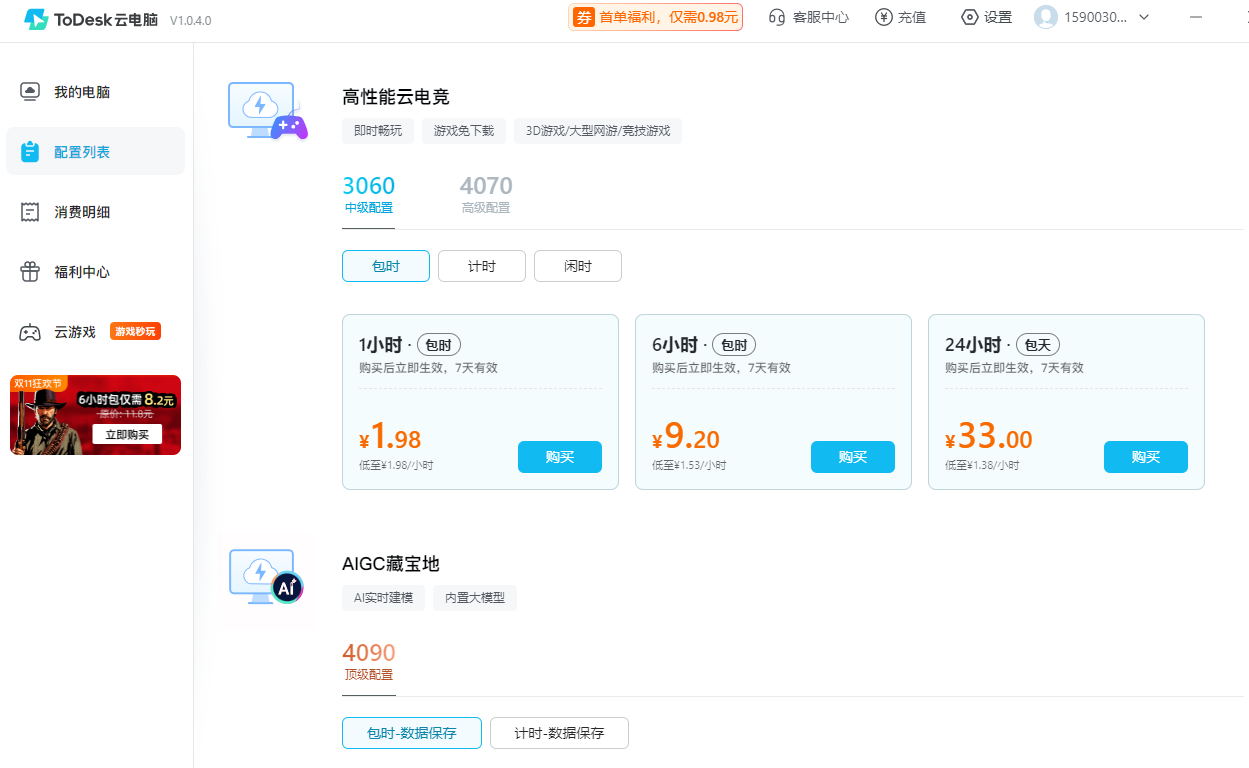Click the 24小时 包天 package card title
Screen dimensions: 1249x768
tap(1003, 345)
